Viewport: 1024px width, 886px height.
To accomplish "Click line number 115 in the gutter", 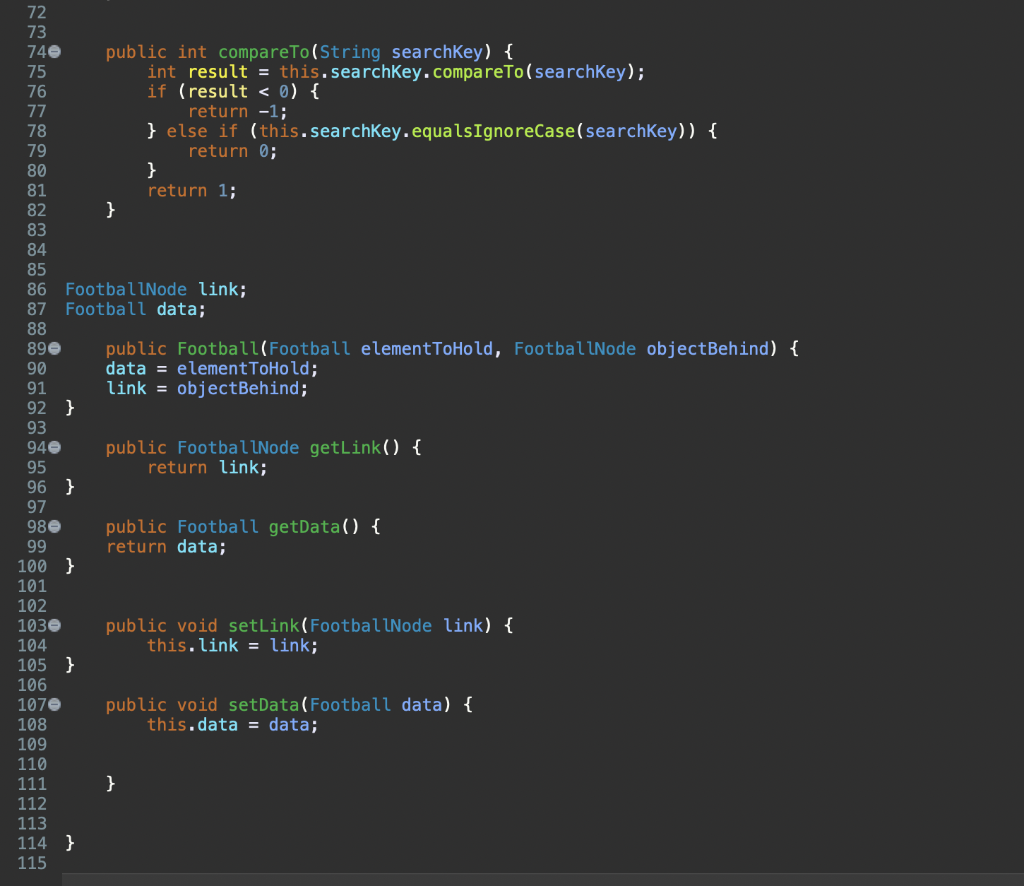I will (x=32, y=863).
